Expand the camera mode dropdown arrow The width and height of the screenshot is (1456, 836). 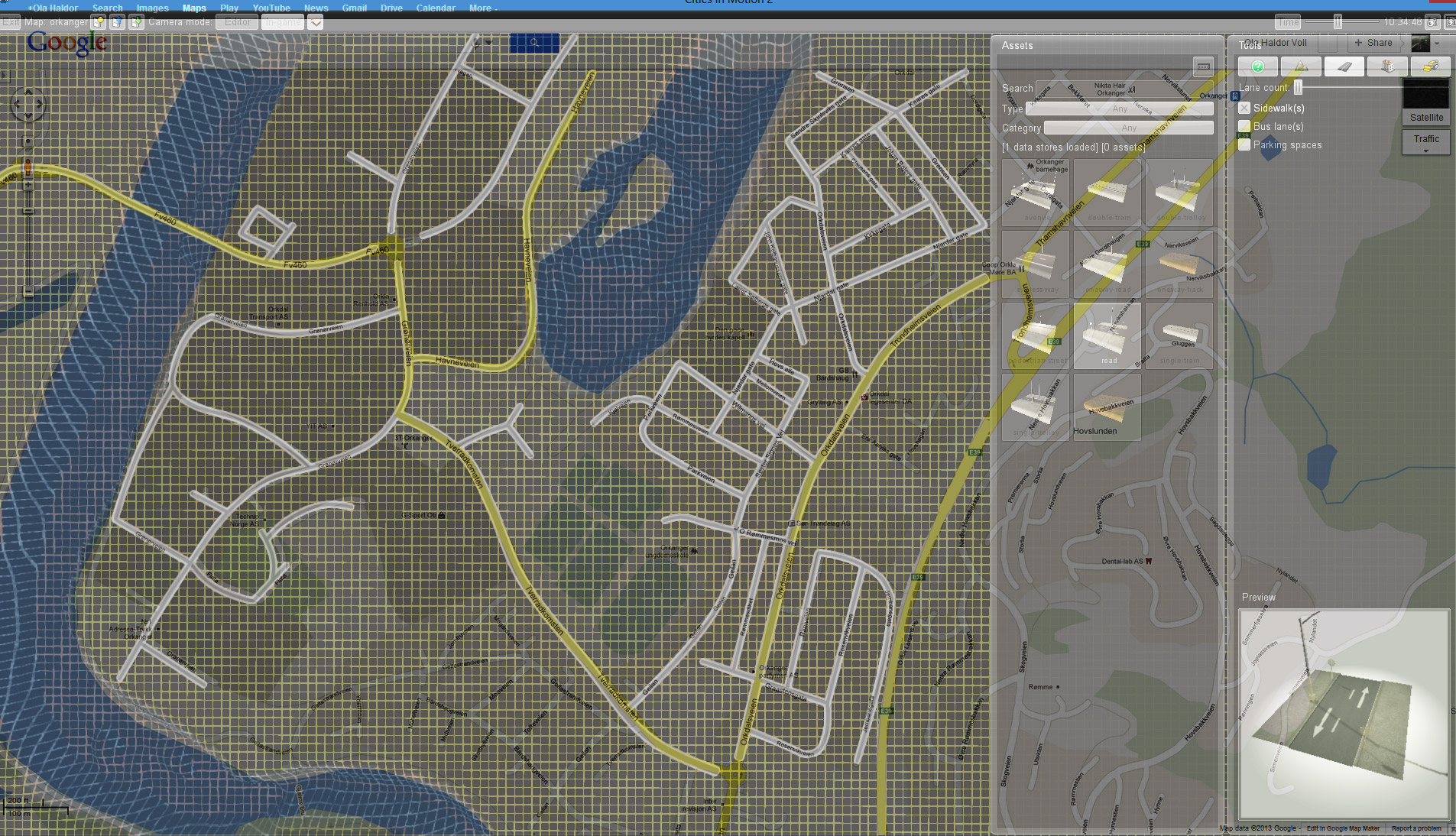click(x=316, y=21)
